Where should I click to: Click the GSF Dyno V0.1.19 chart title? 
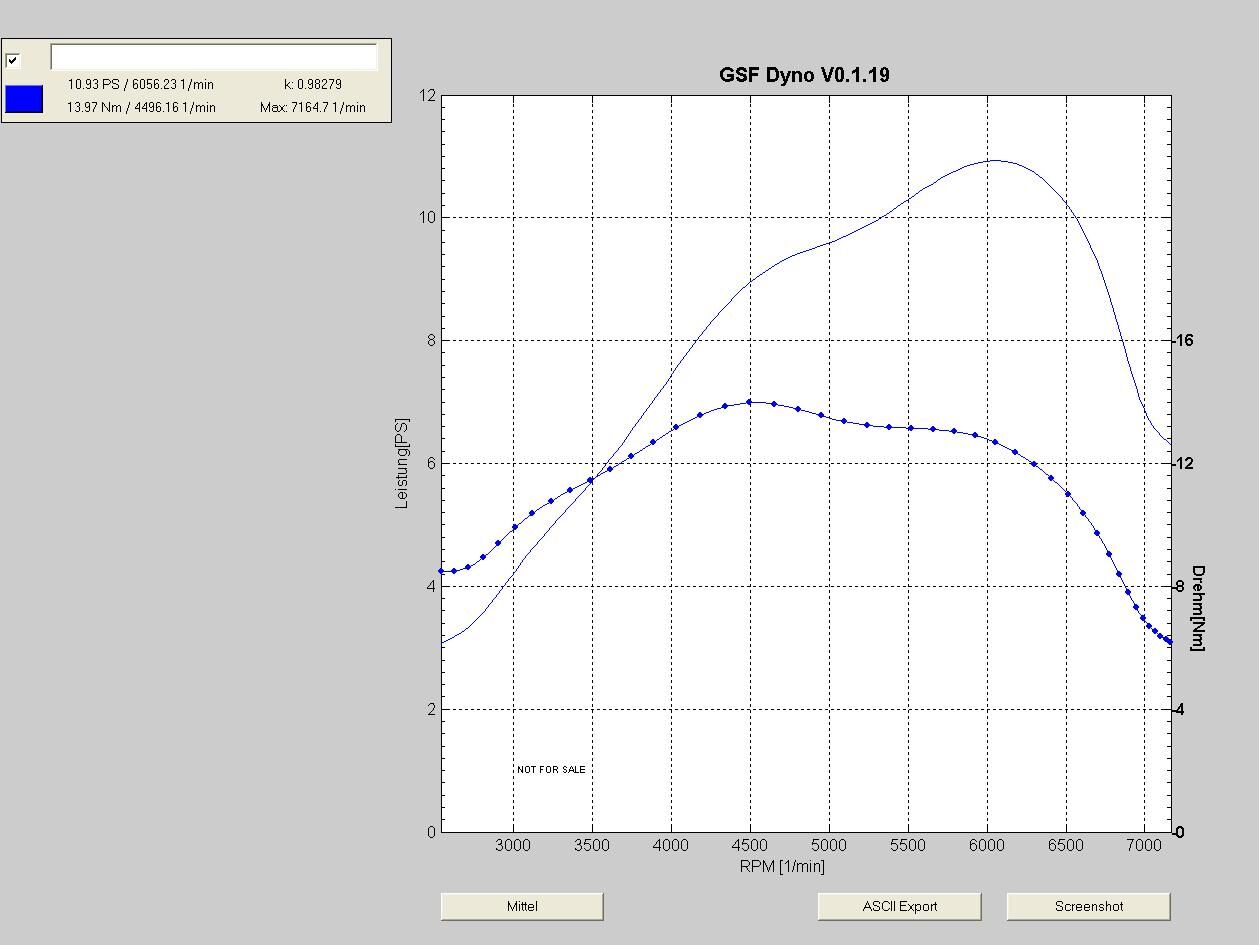(804, 75)
